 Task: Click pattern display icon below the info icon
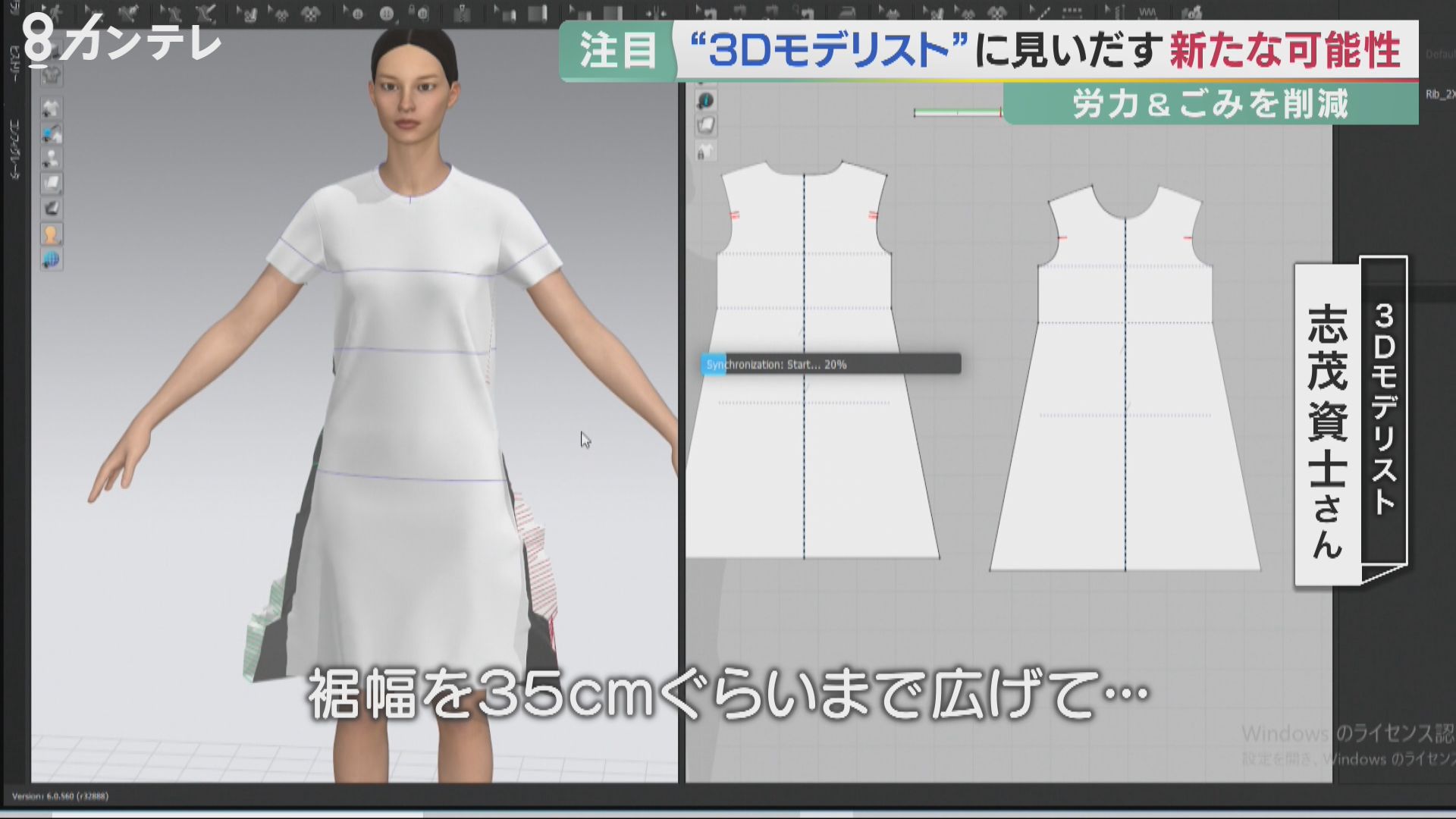[706, 125]
